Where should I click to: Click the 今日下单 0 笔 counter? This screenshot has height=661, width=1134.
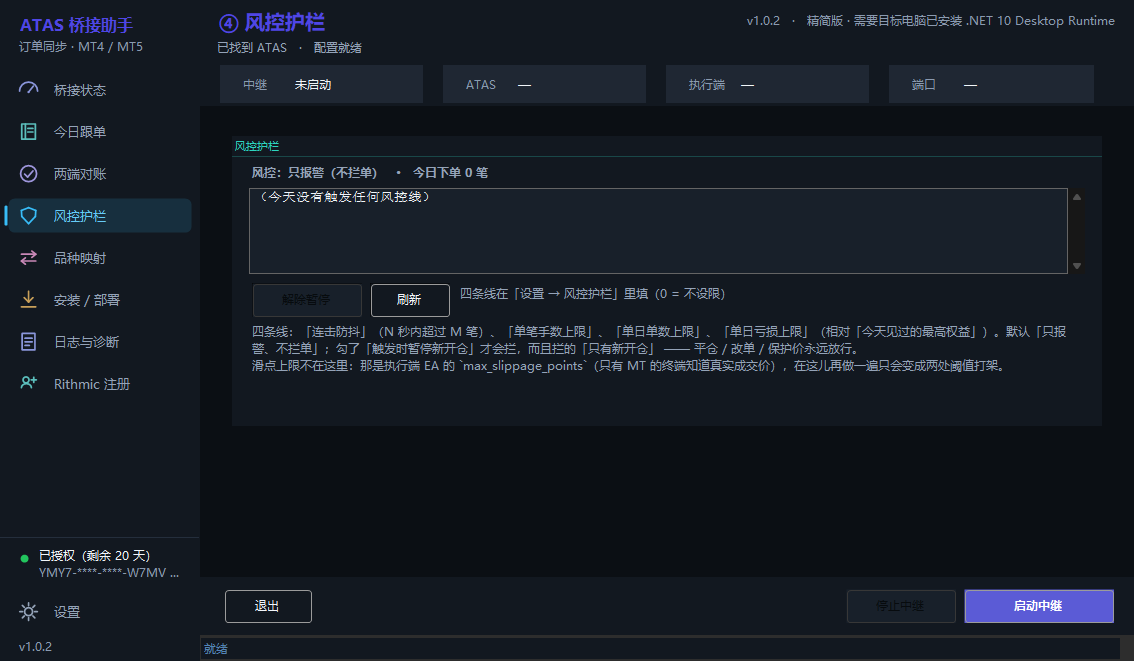click(x=450, y=173)
